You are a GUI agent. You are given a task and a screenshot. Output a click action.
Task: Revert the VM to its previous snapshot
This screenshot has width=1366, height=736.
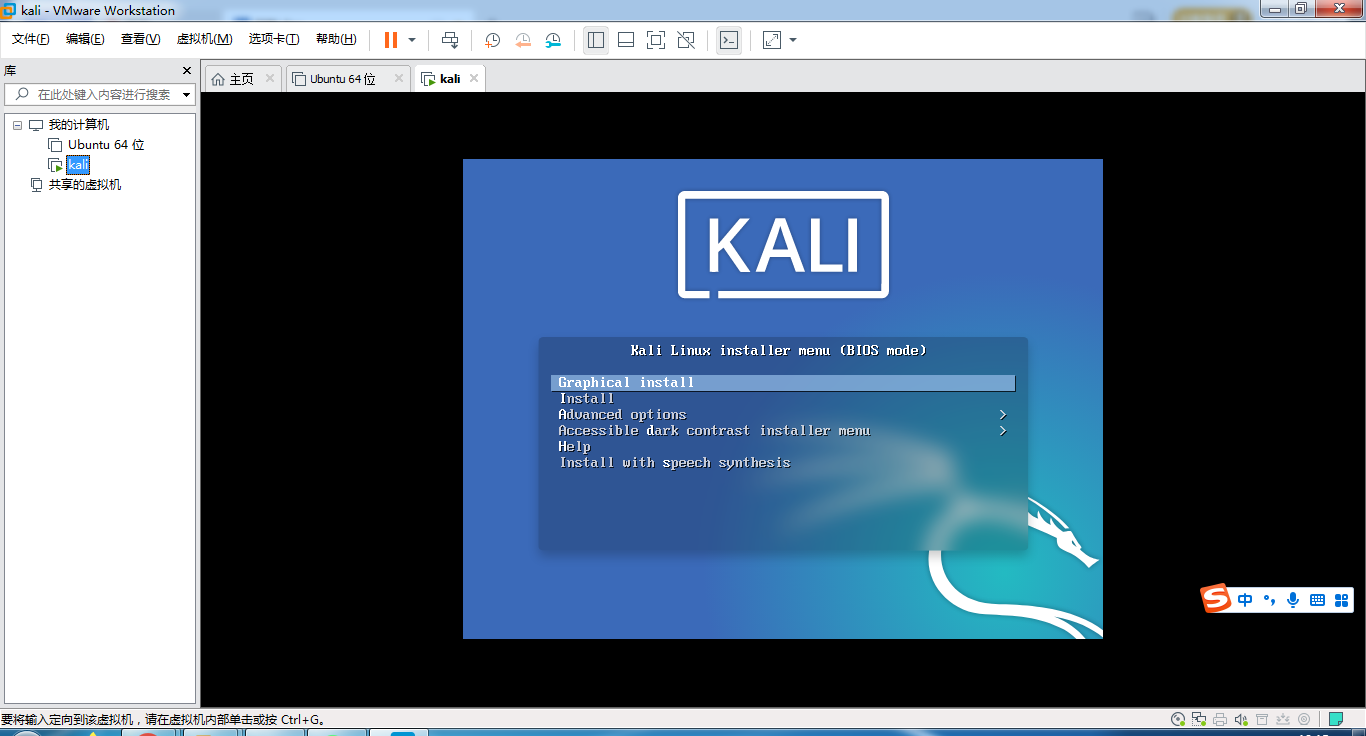(523, 40)
